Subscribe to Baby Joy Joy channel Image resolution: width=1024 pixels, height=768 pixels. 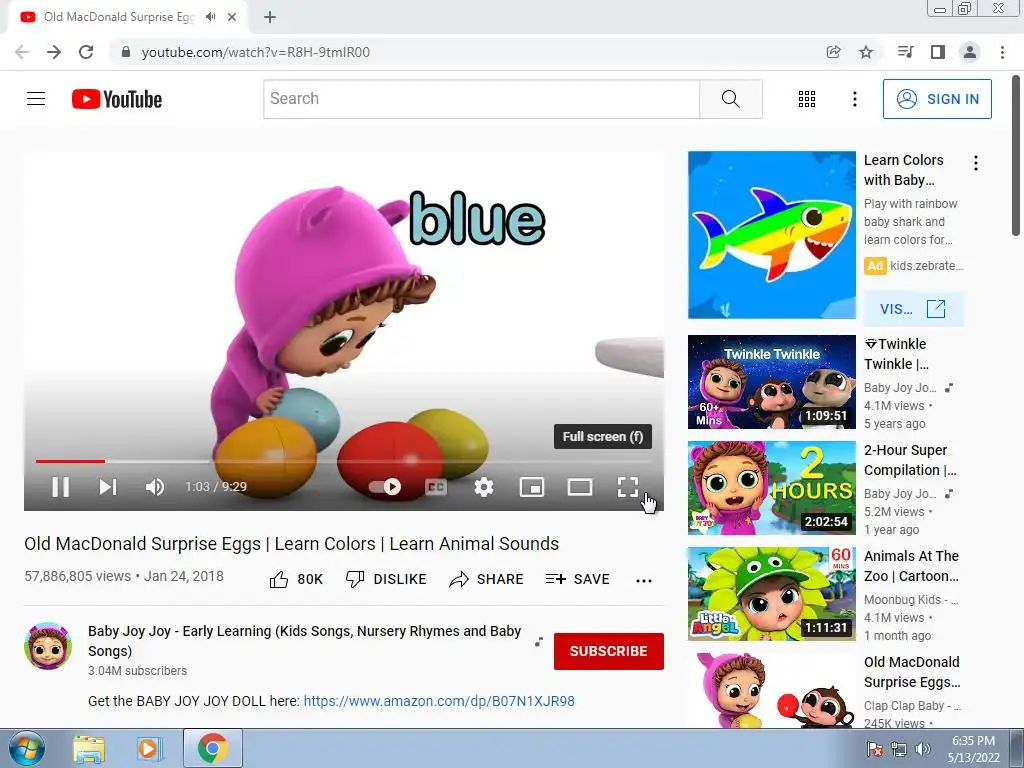coord(609,651)
